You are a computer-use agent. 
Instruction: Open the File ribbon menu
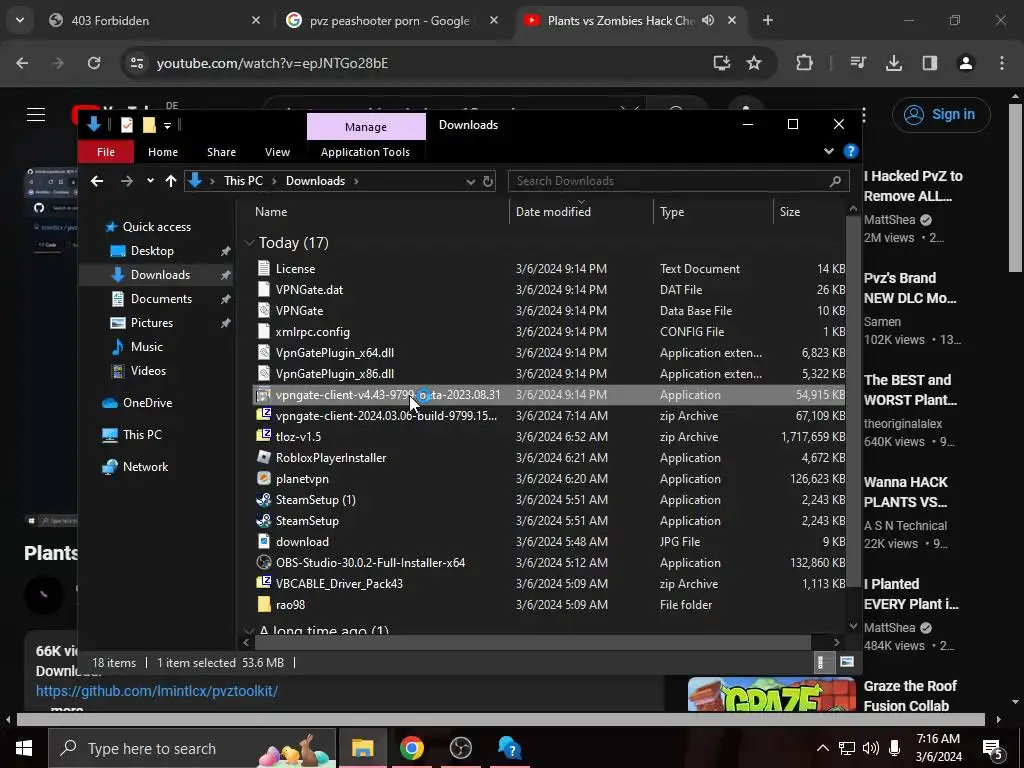tap(106, 152)
